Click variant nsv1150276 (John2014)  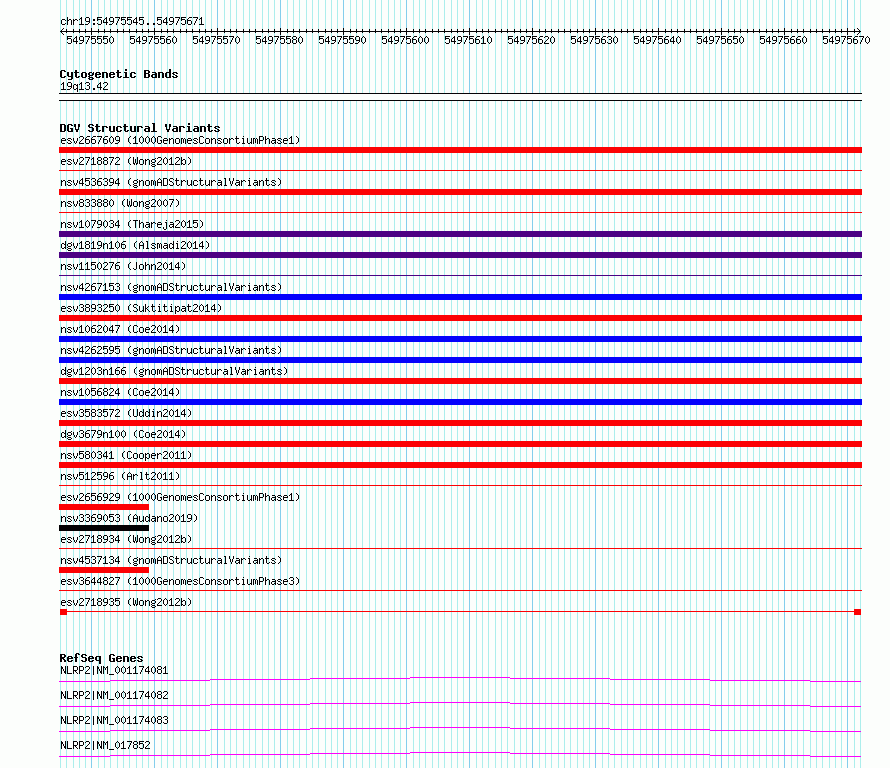click(x=123, y=266)
